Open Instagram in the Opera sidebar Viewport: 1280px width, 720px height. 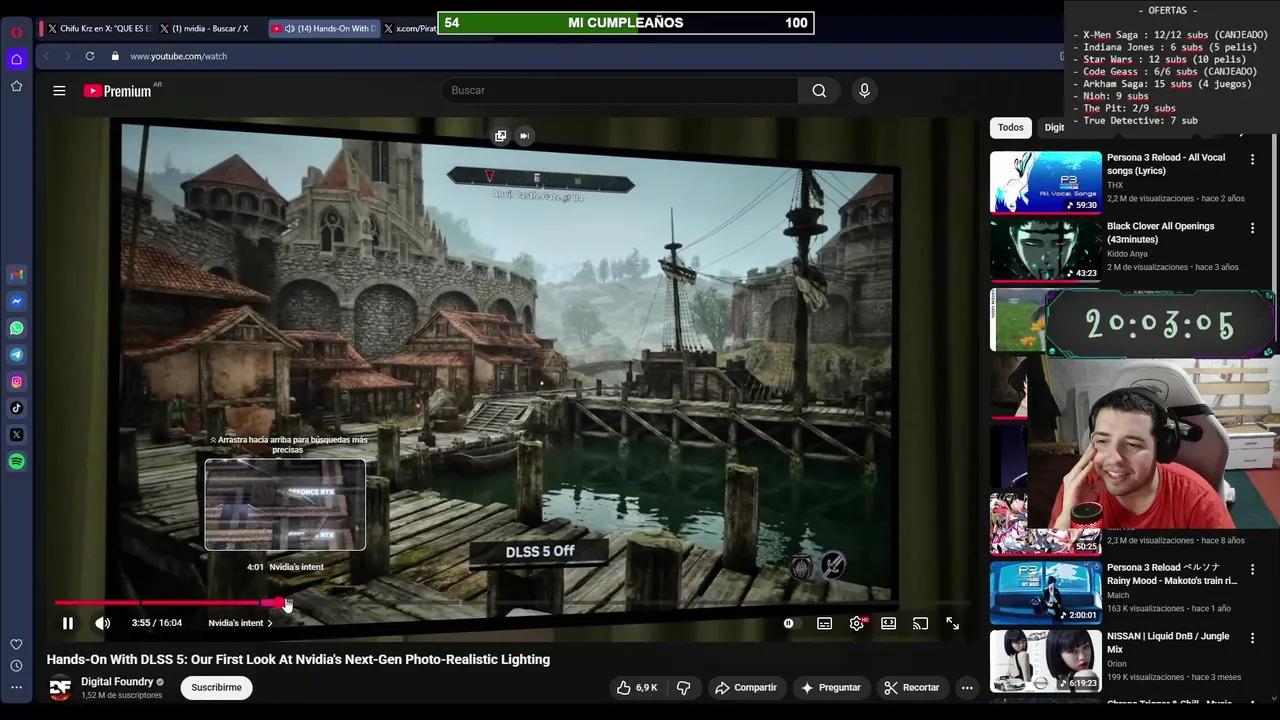[x=16, y=381]
